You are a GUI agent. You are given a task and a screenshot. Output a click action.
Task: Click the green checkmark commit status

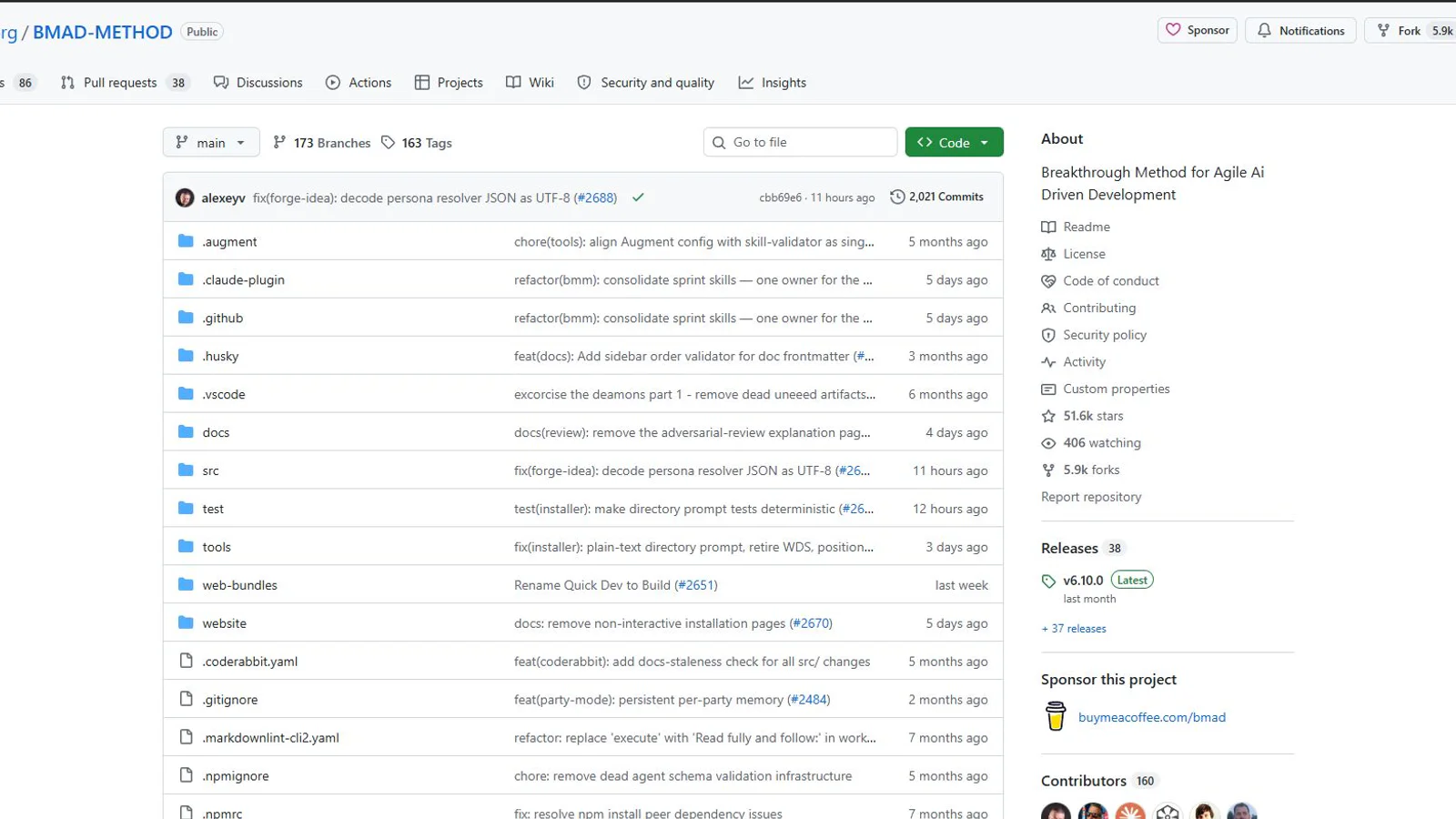638,197
